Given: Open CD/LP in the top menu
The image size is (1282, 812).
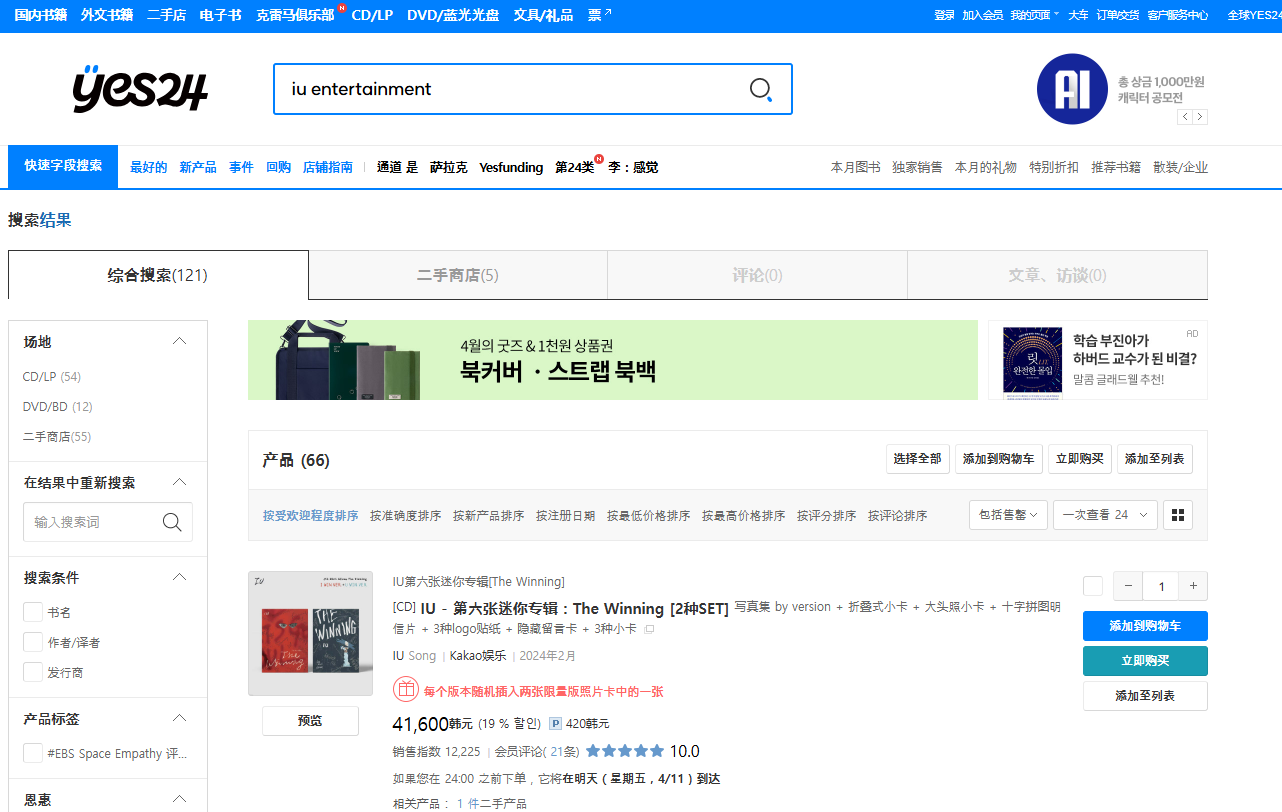Looking at the screenshot, I should (x=372, y=15).
